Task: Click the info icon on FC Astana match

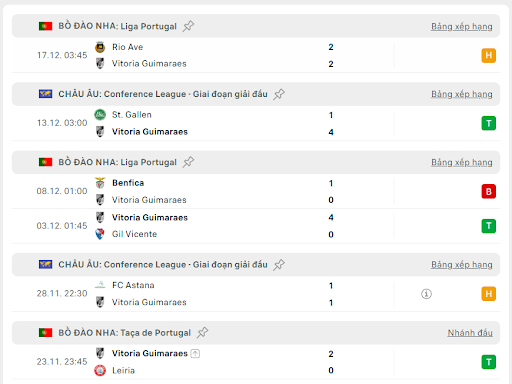Action: 426,294
